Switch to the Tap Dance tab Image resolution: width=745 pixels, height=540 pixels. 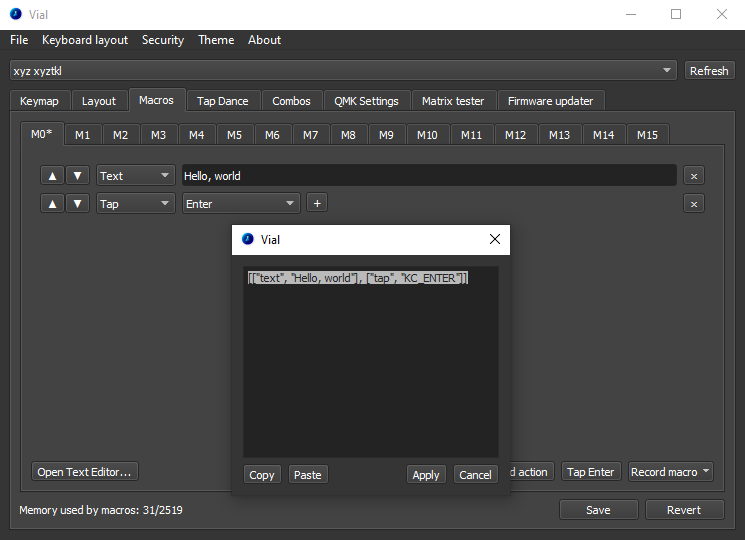(223, 101)
